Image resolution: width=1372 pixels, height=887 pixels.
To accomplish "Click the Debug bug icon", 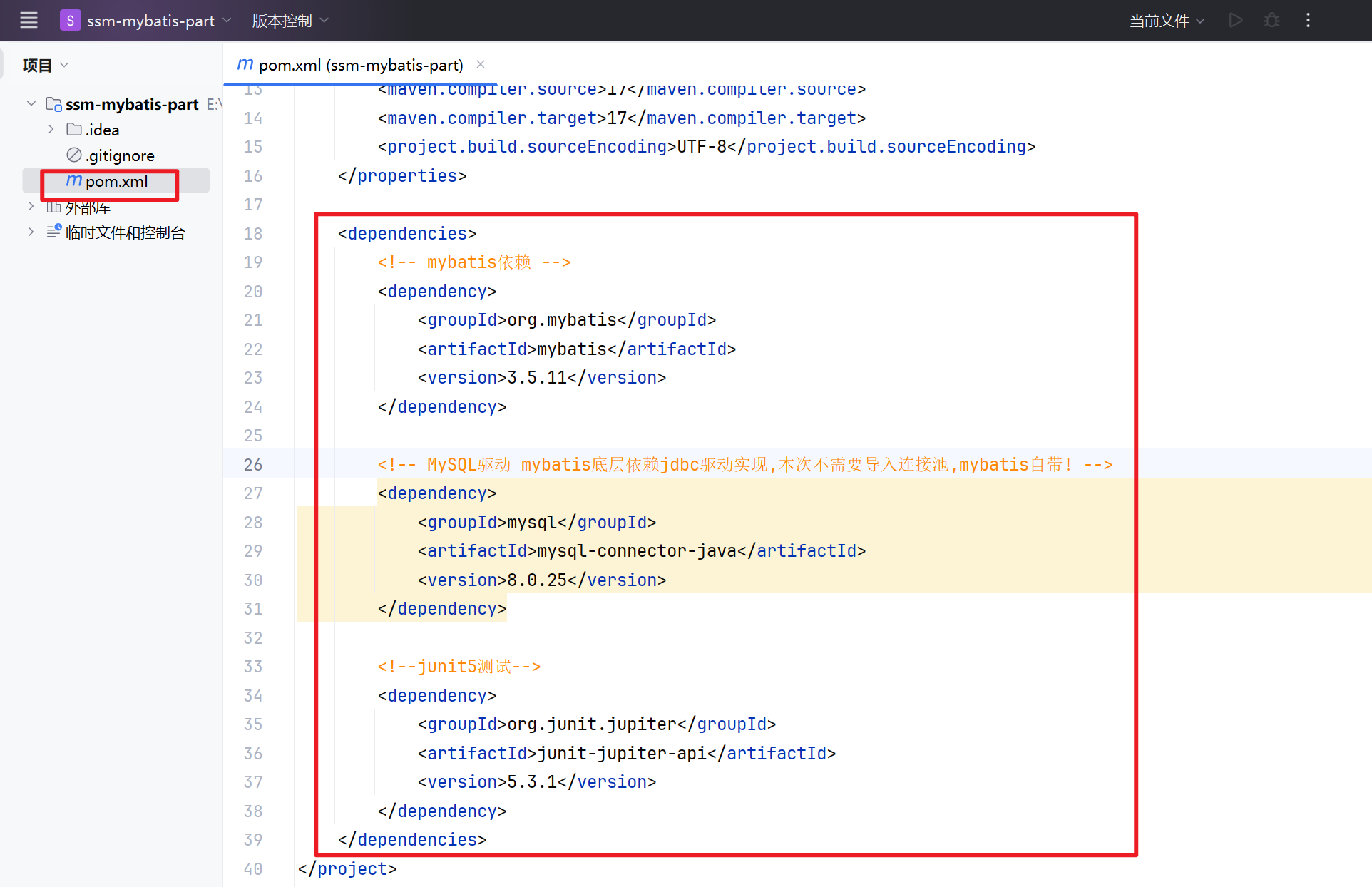I will 1271,20.
